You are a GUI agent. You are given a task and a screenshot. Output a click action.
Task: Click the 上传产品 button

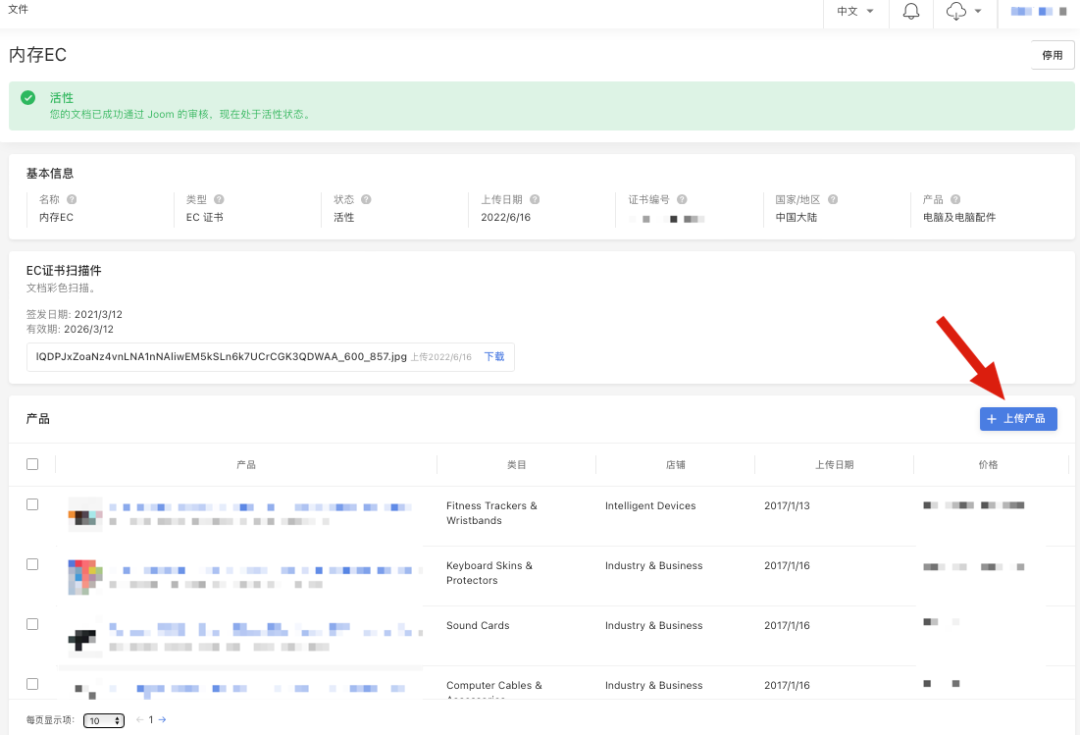coord(1018,419)
